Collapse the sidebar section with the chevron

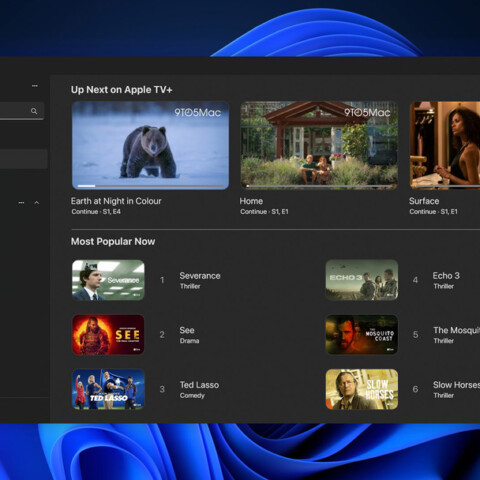[x=37, y=203]
